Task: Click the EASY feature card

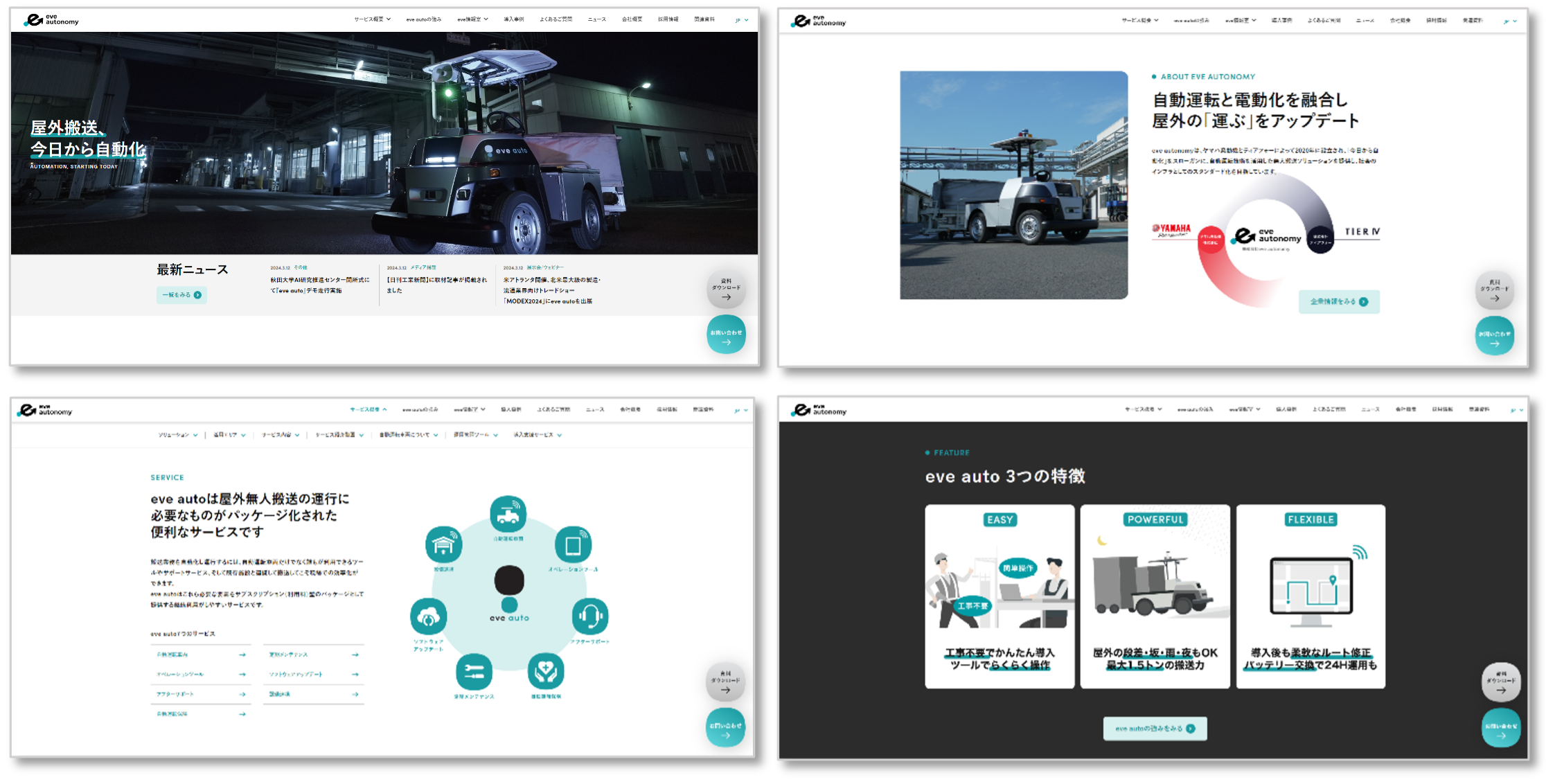Action: click(999, 596)
